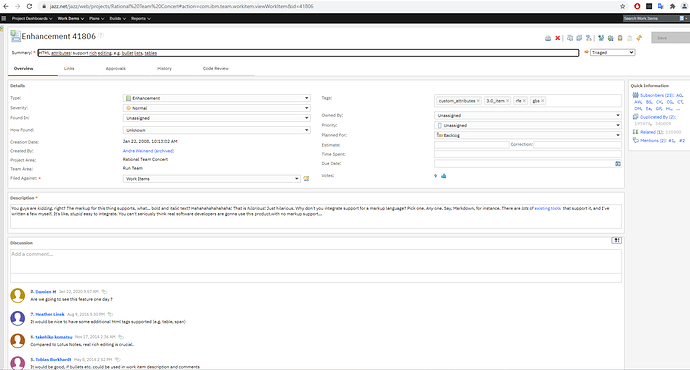The image size is (690, 370).
Task: Open the Plans menu
Action: 96,18
